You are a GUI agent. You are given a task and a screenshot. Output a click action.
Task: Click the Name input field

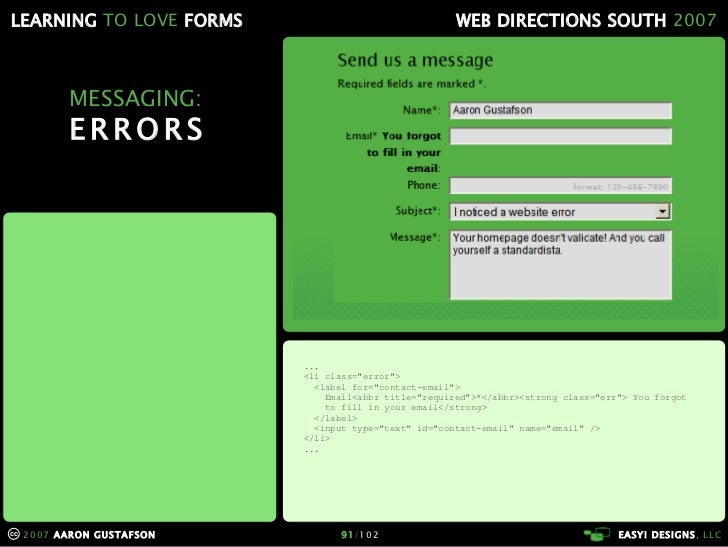(560, 111)
